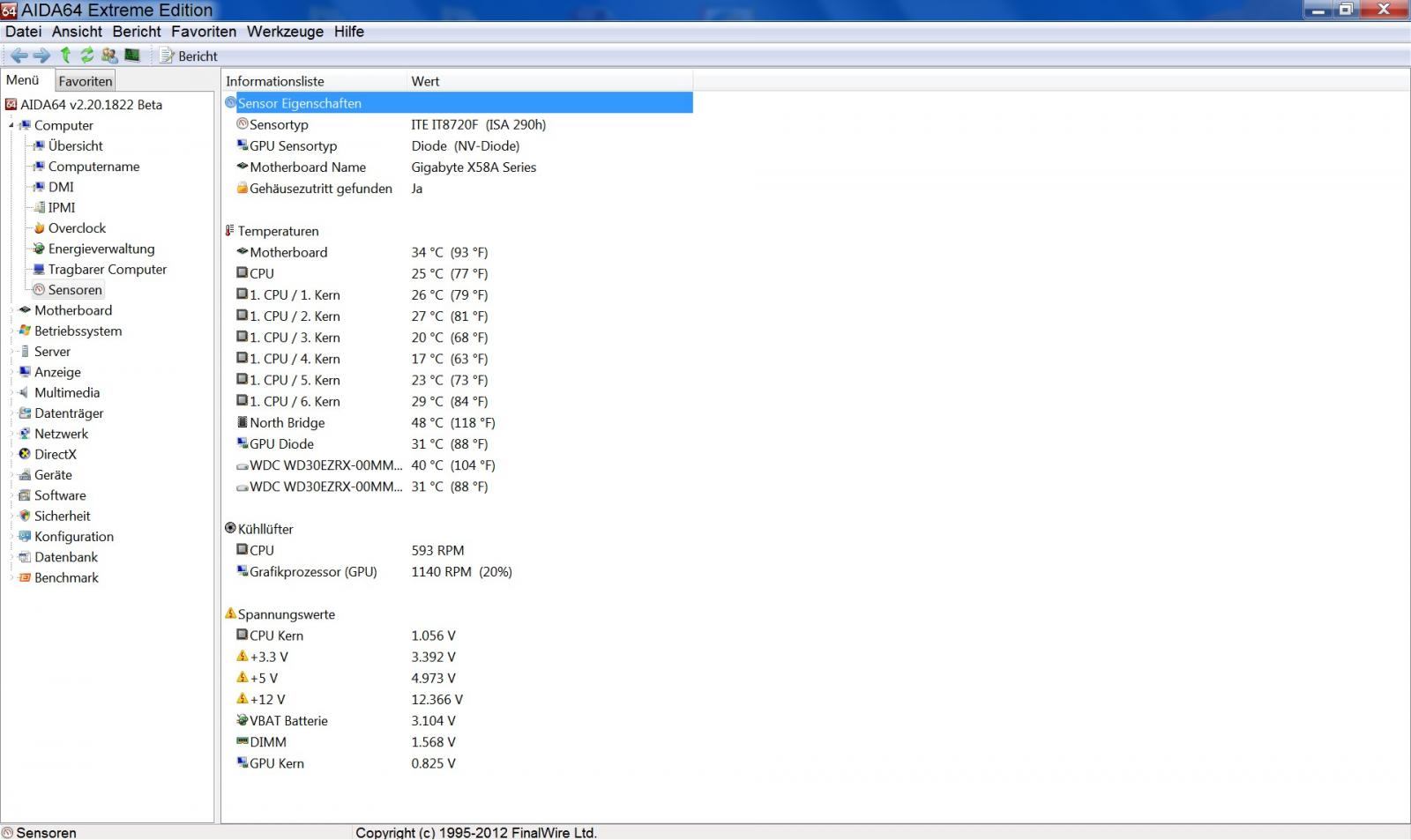This screenshot has width=1411, height=840.
Task: Open the Werkzeuge menu
Action: [x=285, y=32]
